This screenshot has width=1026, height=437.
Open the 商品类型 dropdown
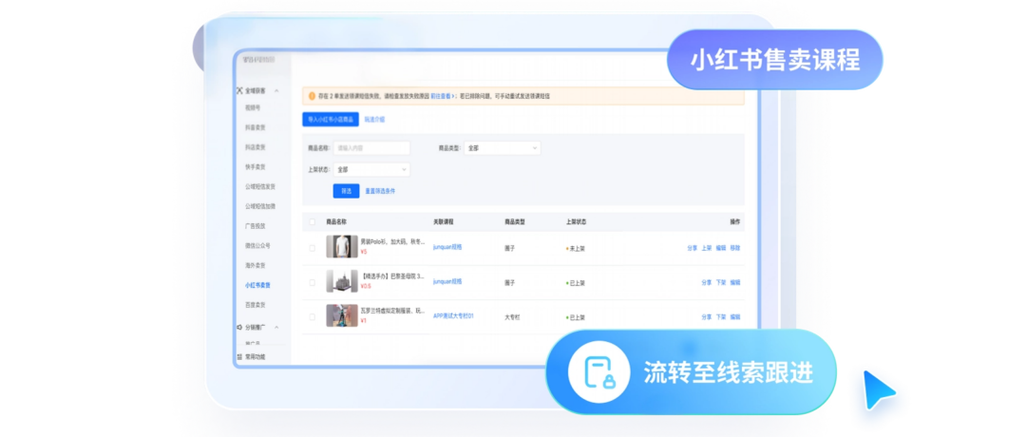(x=502, y=148)
